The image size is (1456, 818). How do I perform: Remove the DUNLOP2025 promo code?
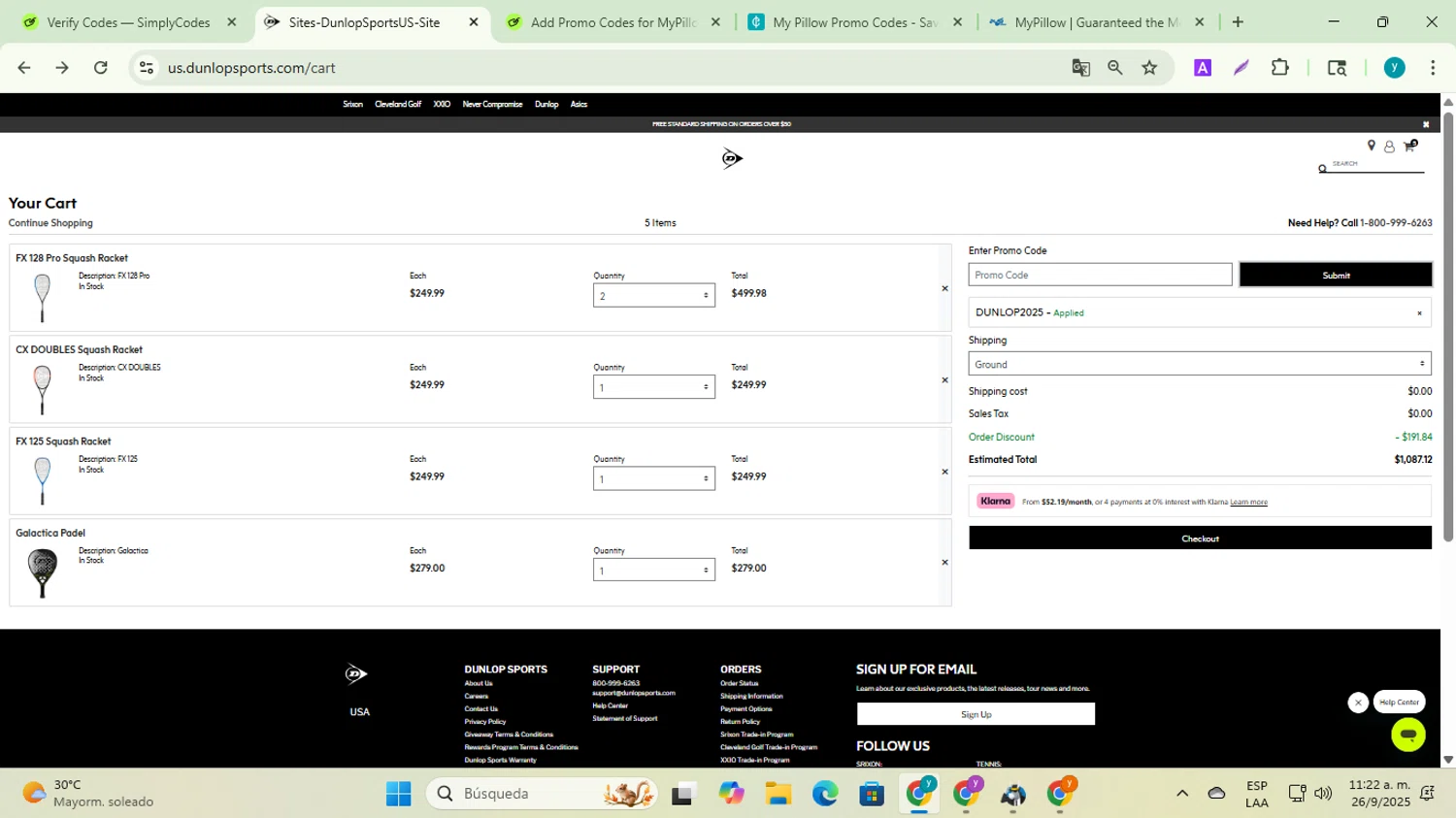(x=1419, y=313)
